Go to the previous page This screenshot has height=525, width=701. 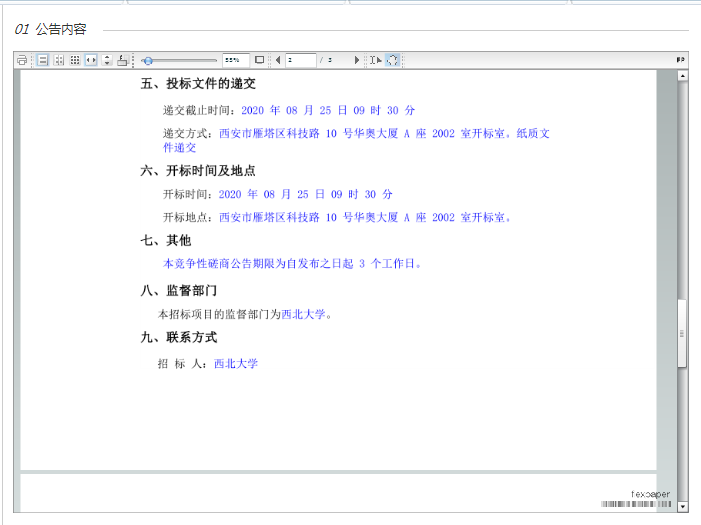pos(278,60)
